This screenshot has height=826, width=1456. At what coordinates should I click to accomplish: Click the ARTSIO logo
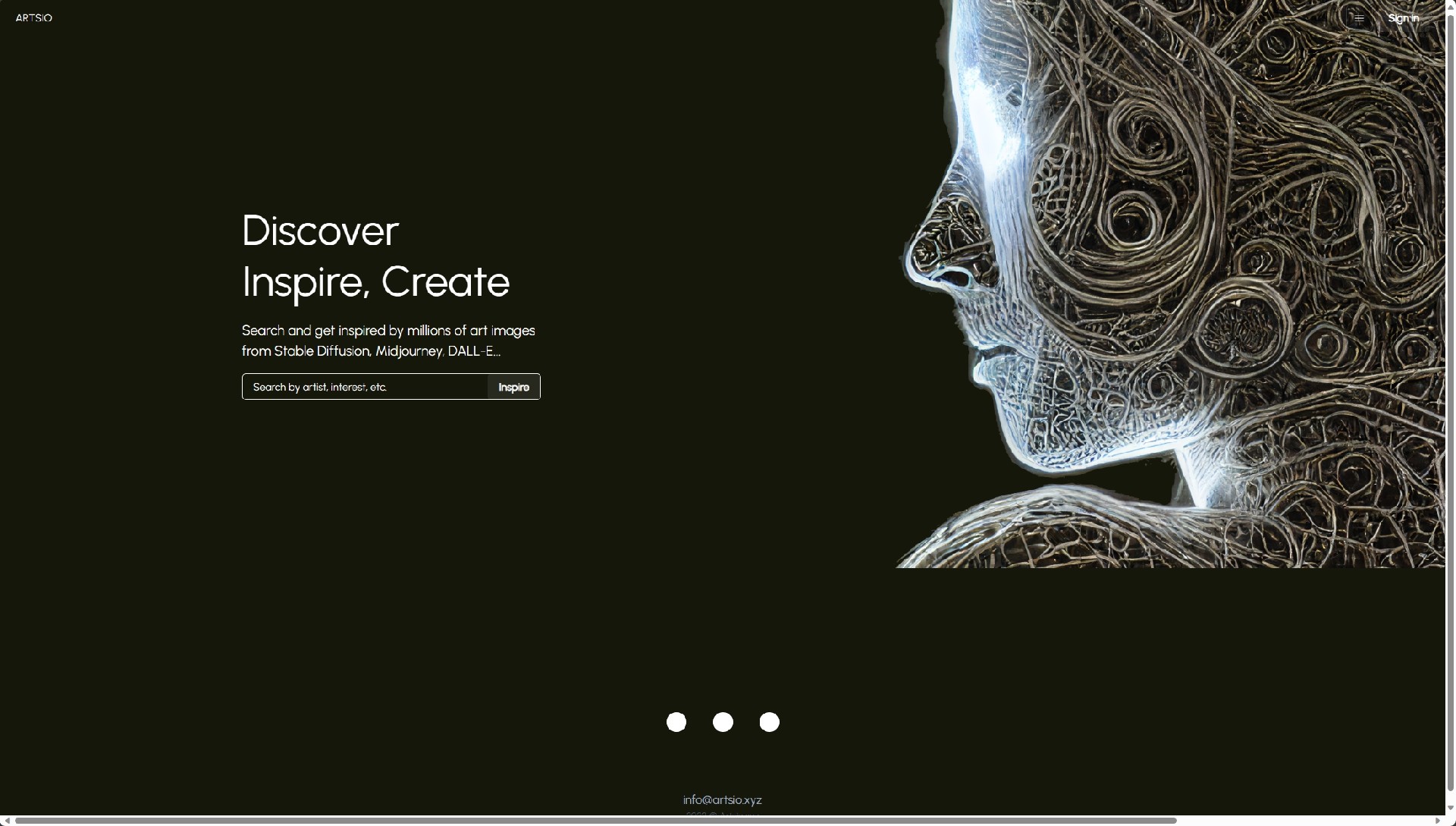tap(34, 18)
